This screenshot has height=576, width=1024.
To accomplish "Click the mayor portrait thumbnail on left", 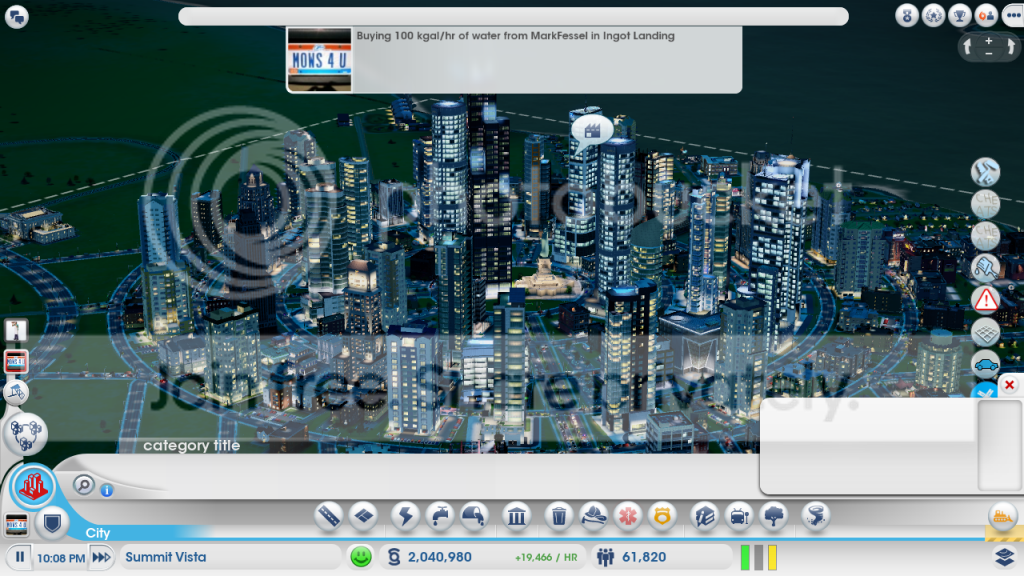I will point(16,330).
